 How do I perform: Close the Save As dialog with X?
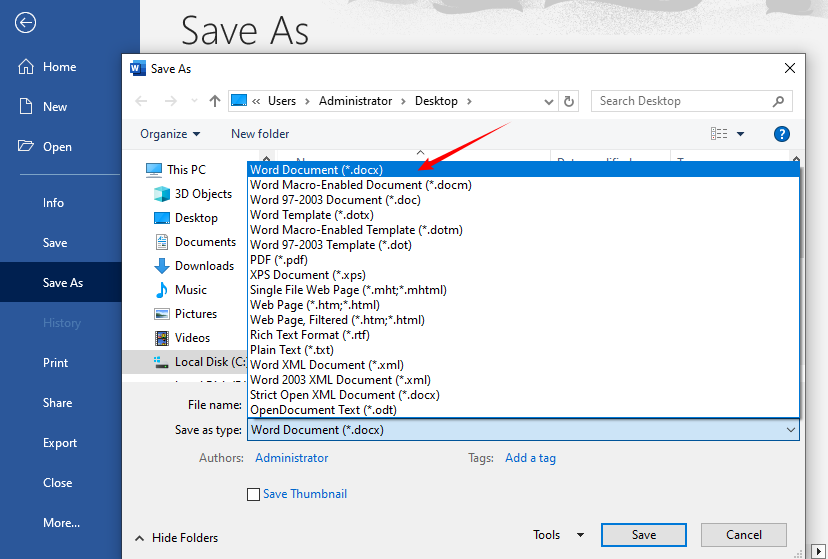[789, 68]
